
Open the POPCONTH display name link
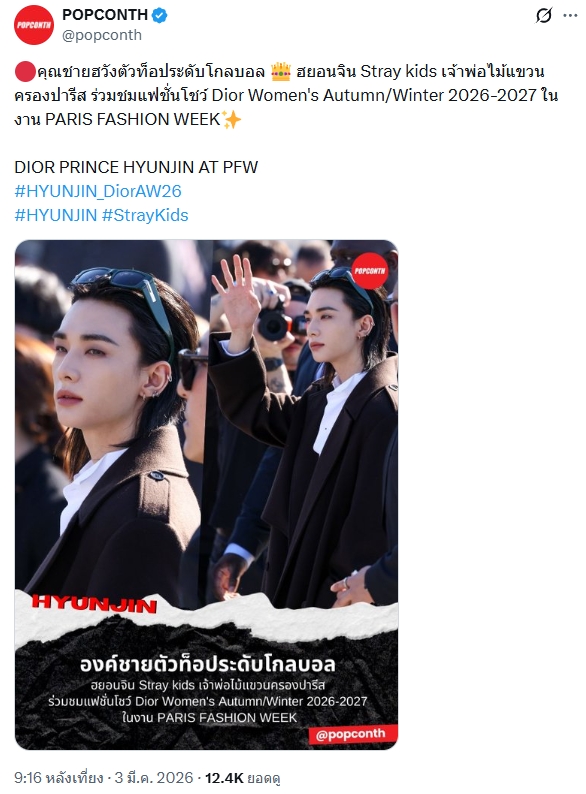pos(105,15)
